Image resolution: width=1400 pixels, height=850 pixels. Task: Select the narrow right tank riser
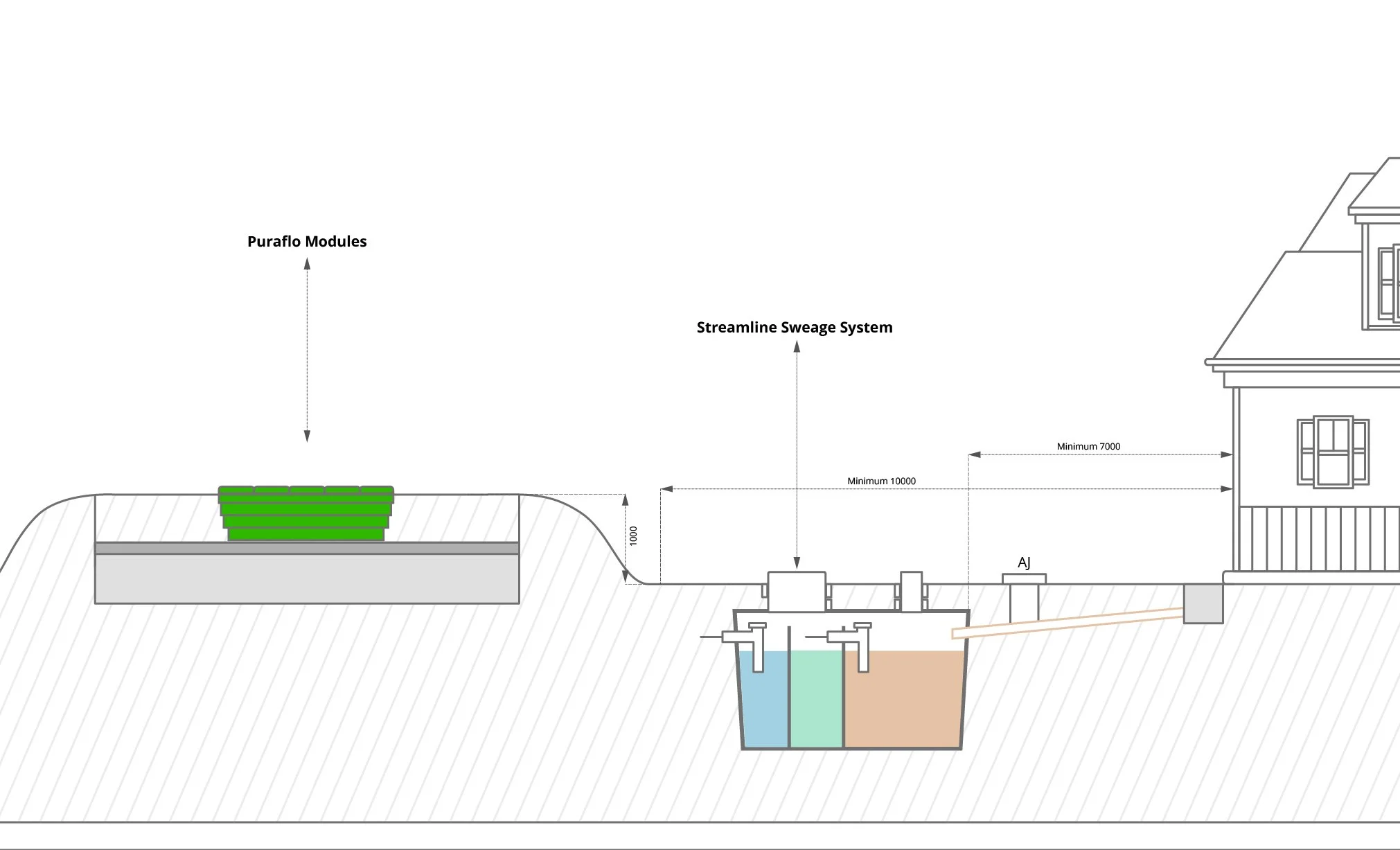[x=911, y=591]
